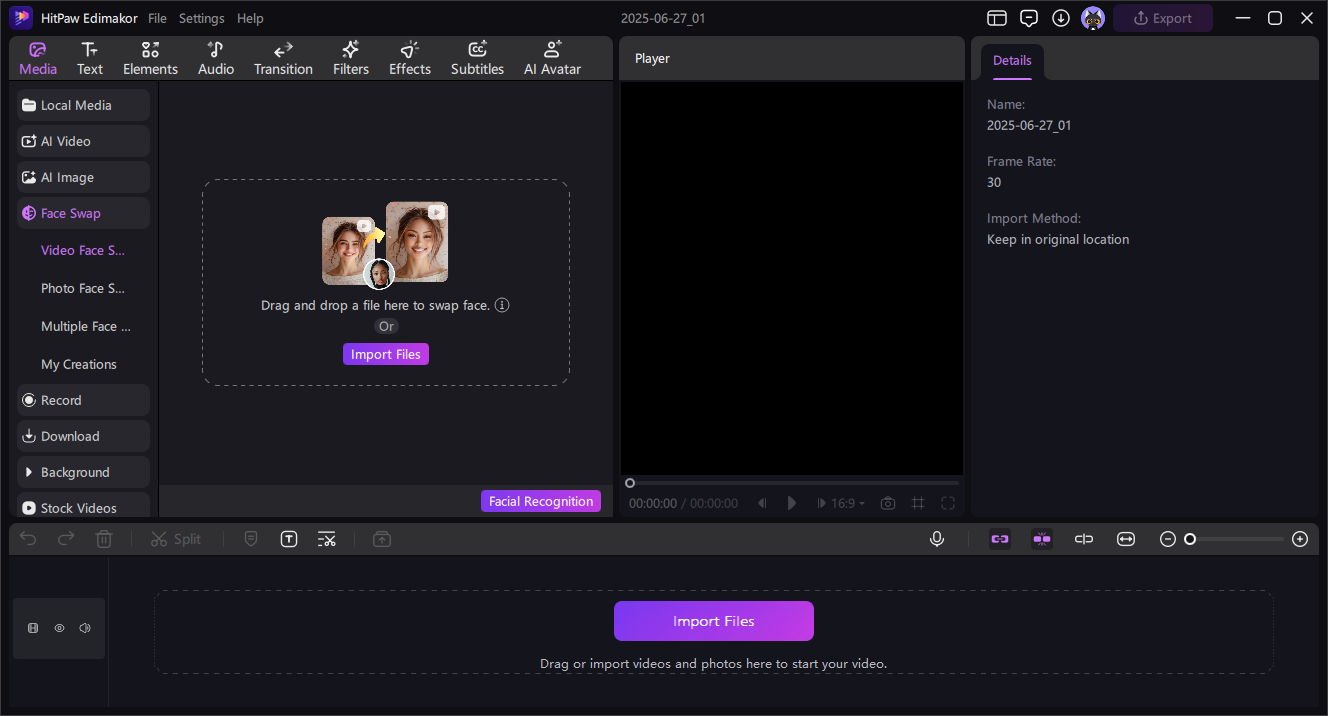Image resolution: width=1328 pixels, height=716 pixels.
Task: Play the video in player
Action: point(792,503)
